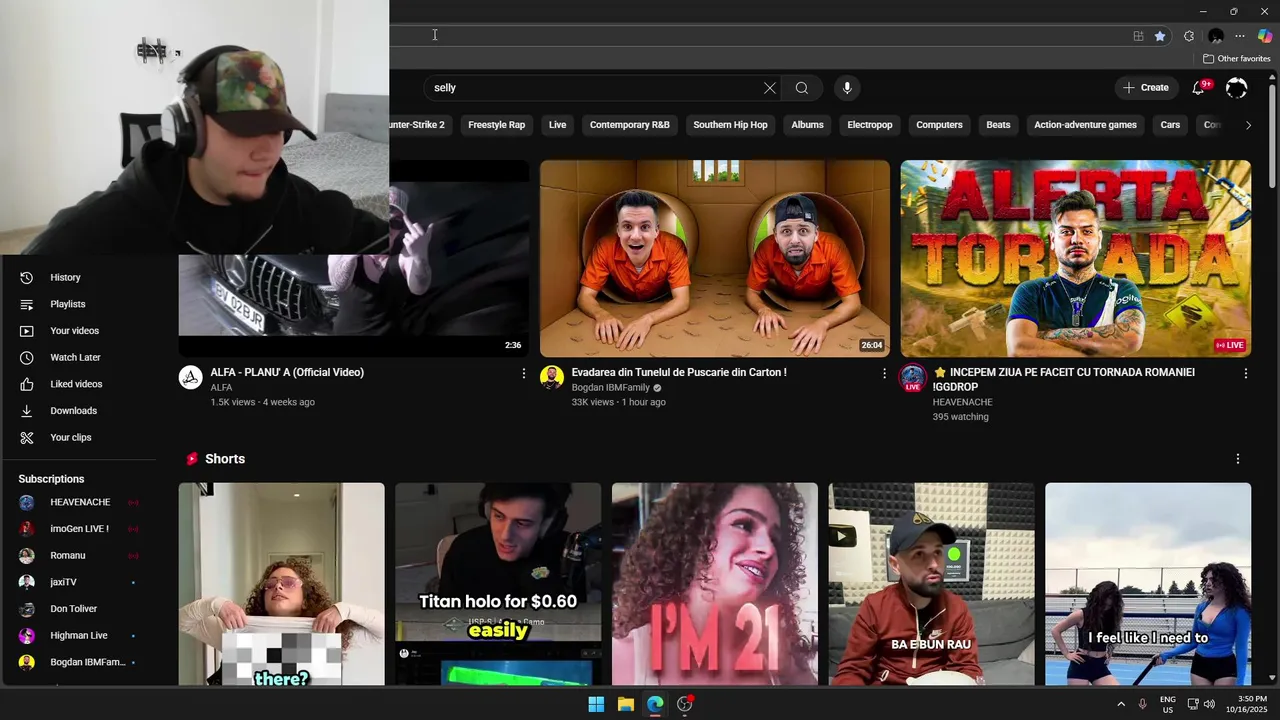The width and height of the screenshot is (1280, 720).
Task: Open the 'there?' Short thumbnail
Action: click(282, 584)
